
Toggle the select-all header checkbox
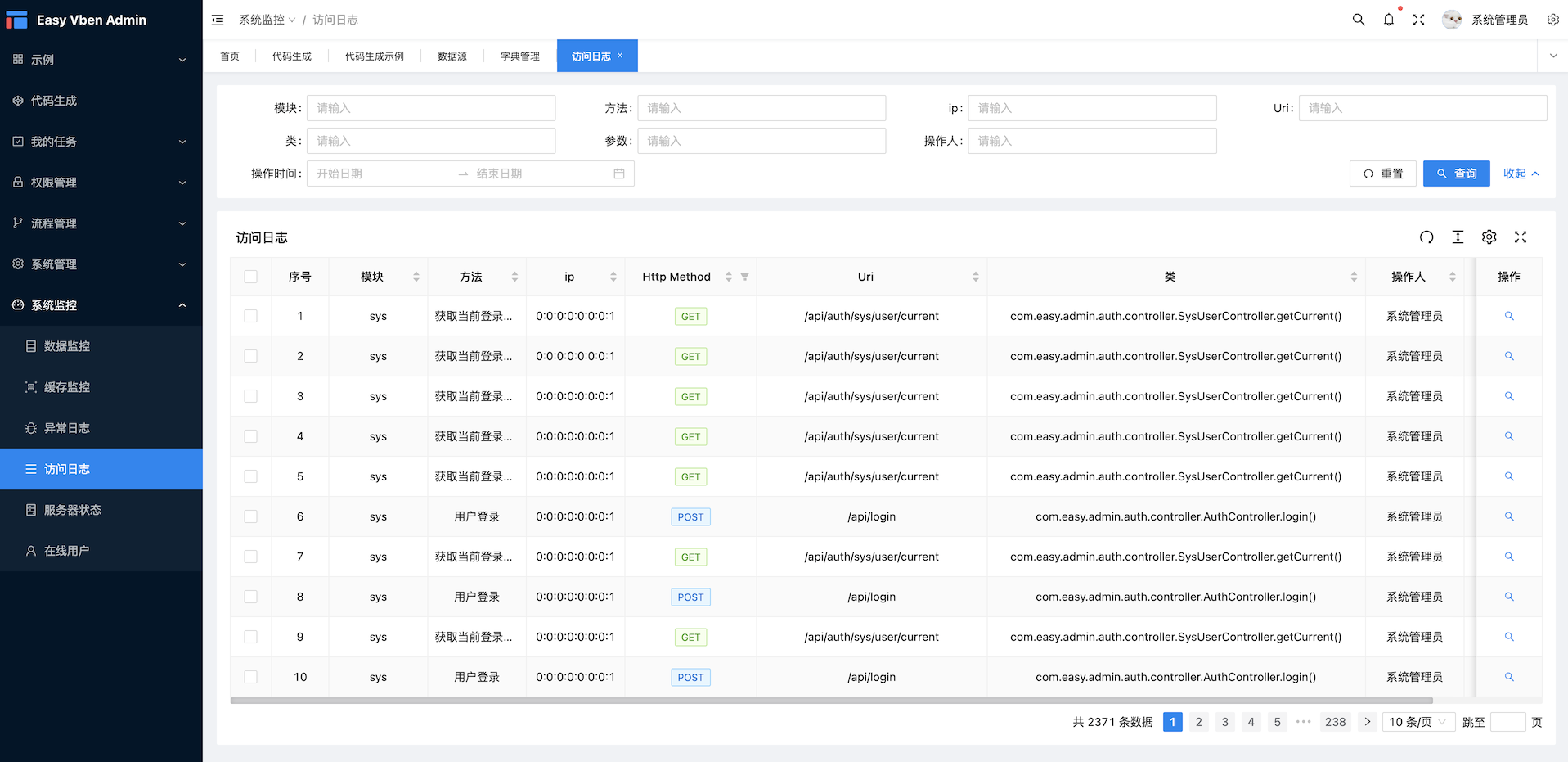[251, 277]
